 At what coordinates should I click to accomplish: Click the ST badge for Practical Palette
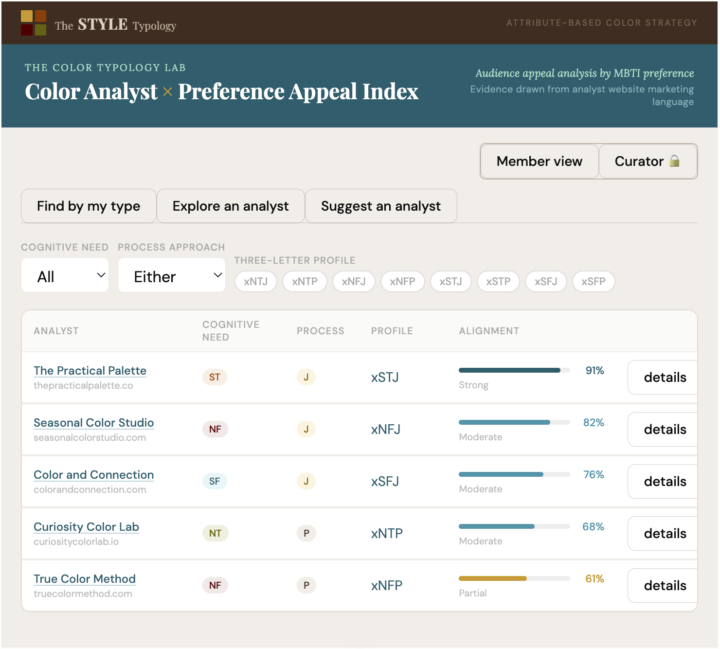click(214, 377)
